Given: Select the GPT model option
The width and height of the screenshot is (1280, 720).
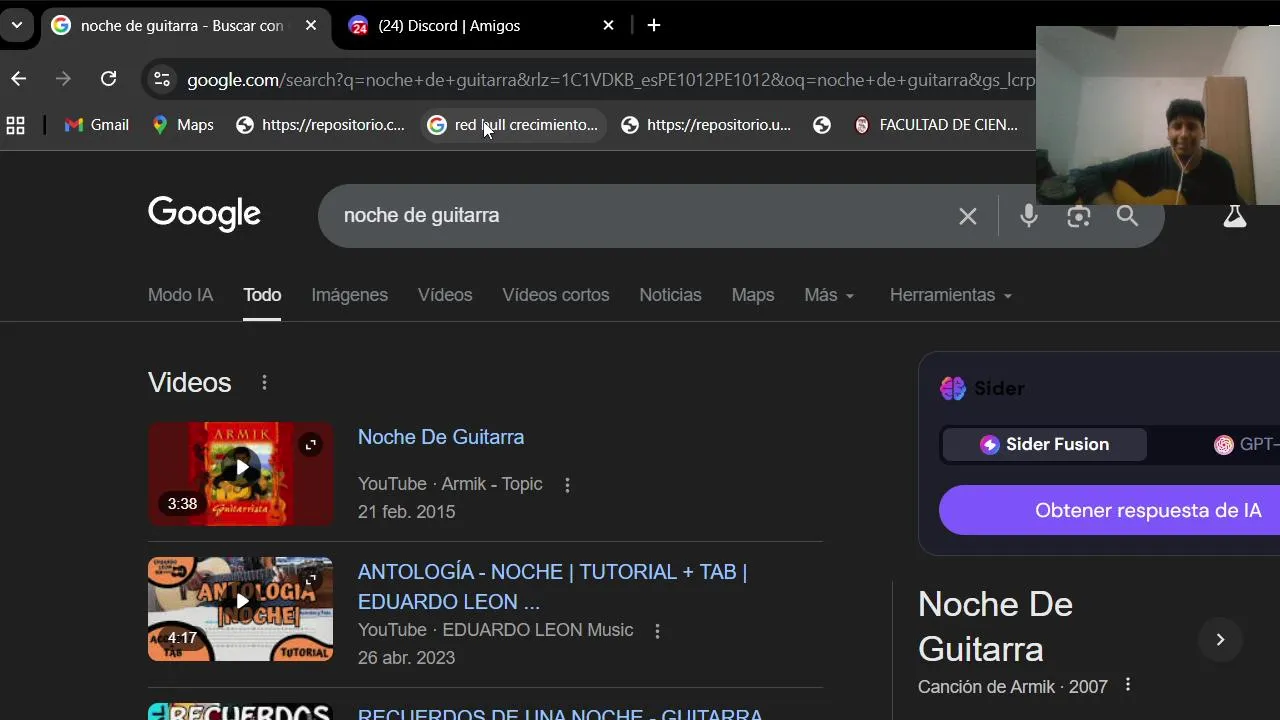Looking at the screenshot, I should point(1246,445).
